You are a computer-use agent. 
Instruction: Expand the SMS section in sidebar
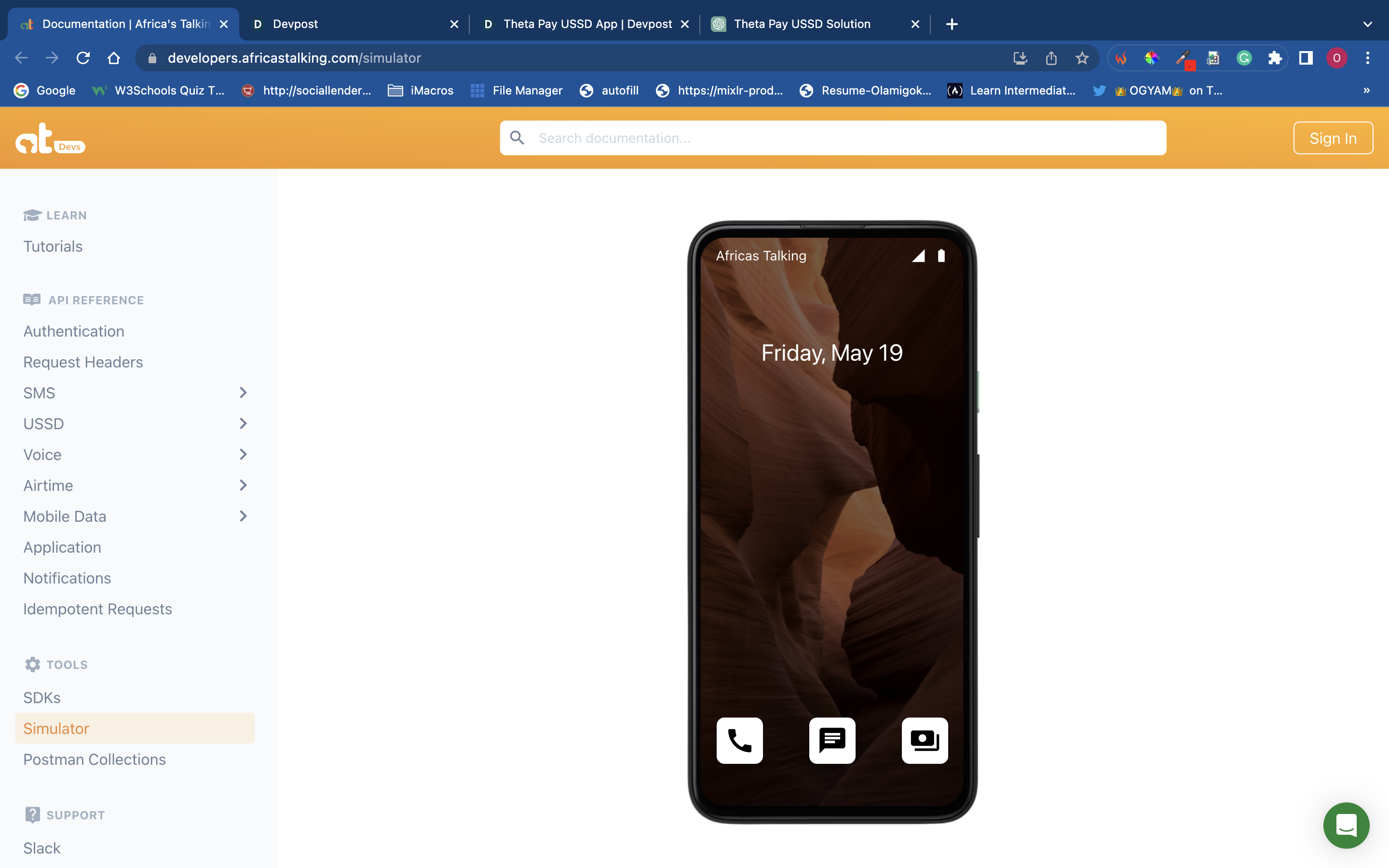pyautogui.click(x=243, y=393)
